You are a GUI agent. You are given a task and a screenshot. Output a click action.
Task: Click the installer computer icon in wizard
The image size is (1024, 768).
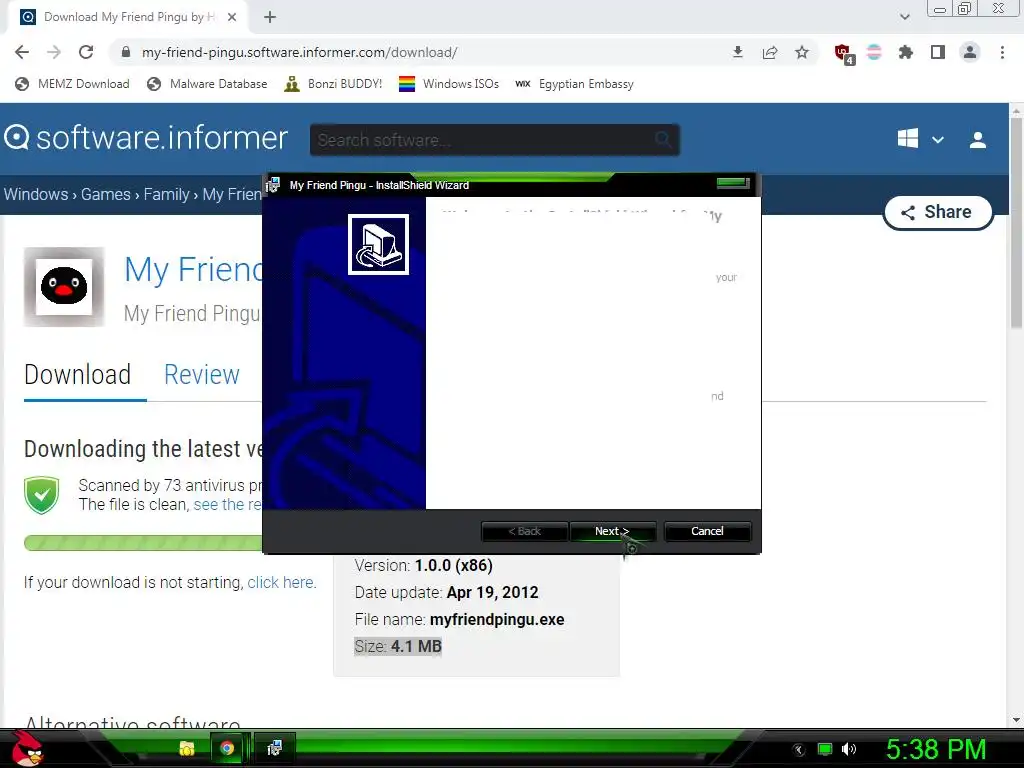tap(378, 244)
